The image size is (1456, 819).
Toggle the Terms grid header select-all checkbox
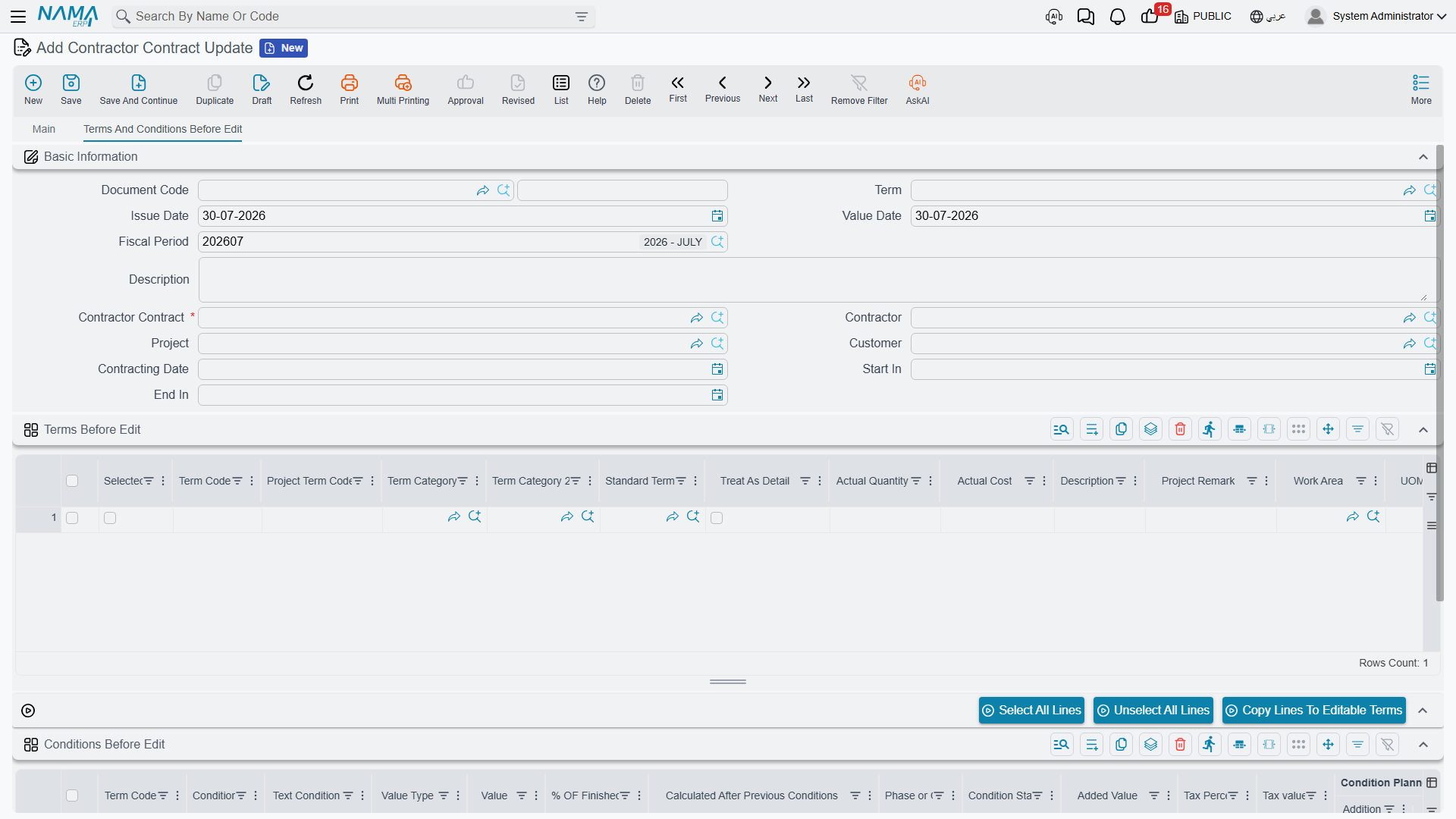72,481
